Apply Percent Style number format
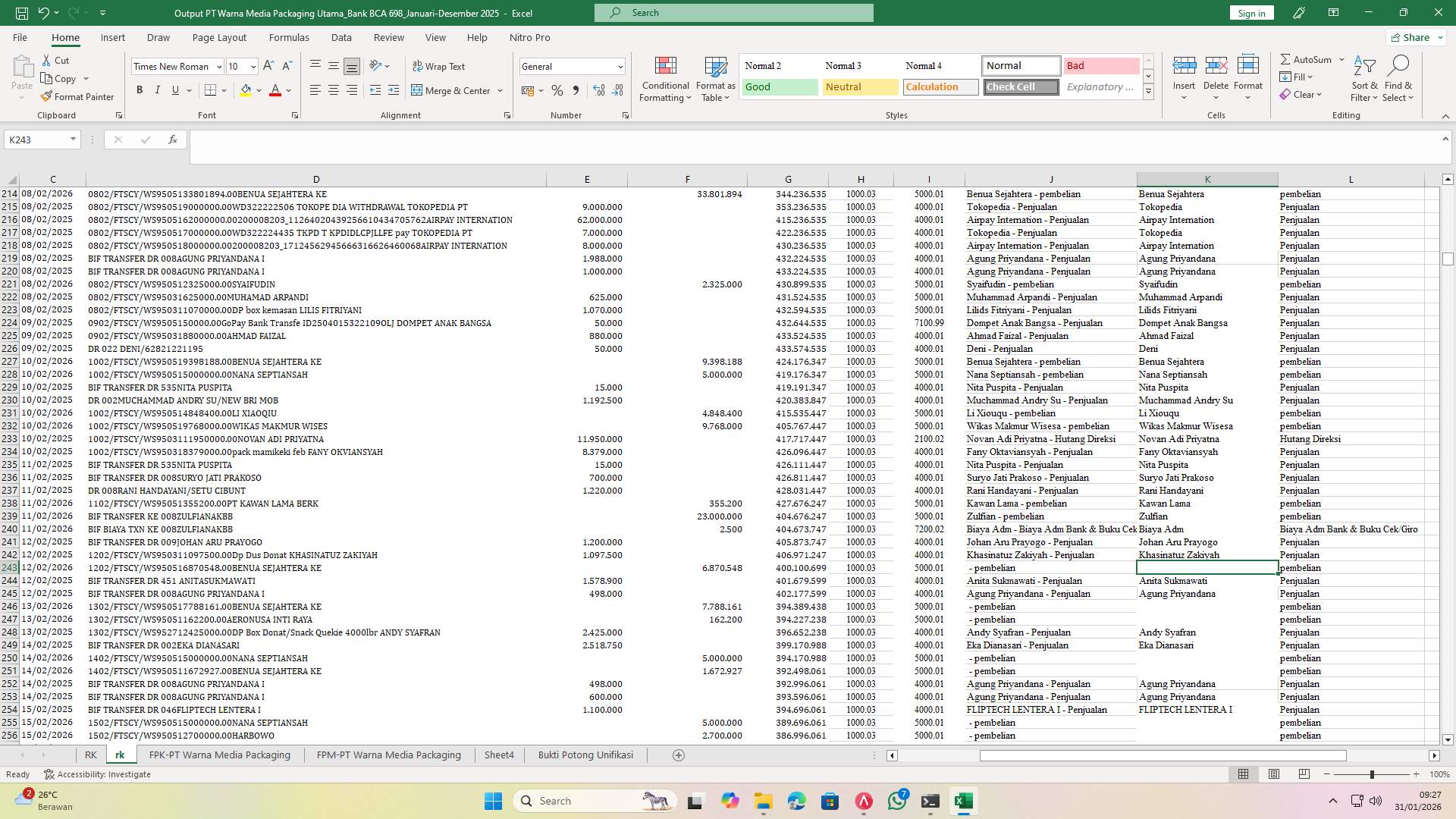Image resolution: width=1456 pixels, height=819 pixels. click(557, 90)
